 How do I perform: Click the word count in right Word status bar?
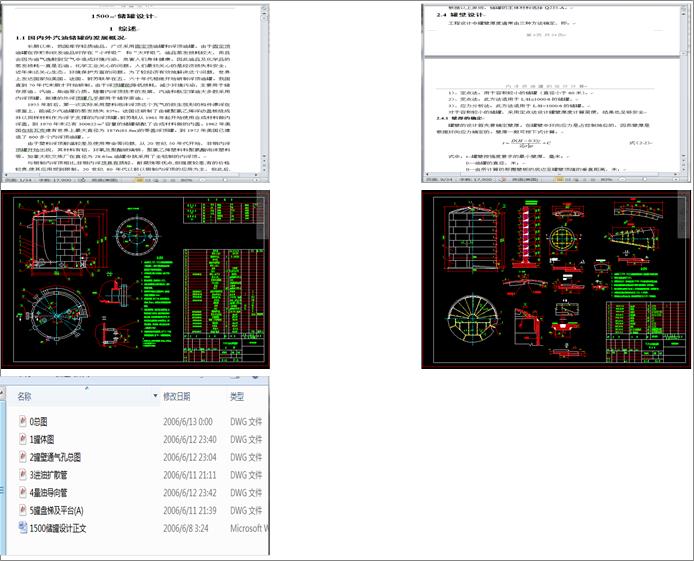click(475, 180)
